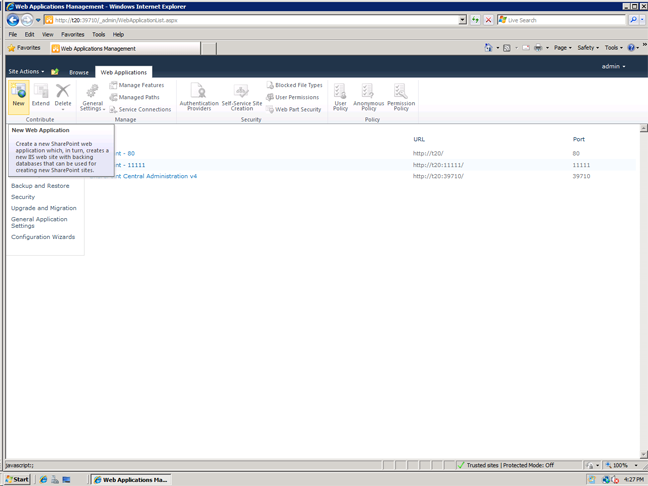Open the Site Actions dropdown
Viewport: 648px width, 486px height.
coord(26,71)
